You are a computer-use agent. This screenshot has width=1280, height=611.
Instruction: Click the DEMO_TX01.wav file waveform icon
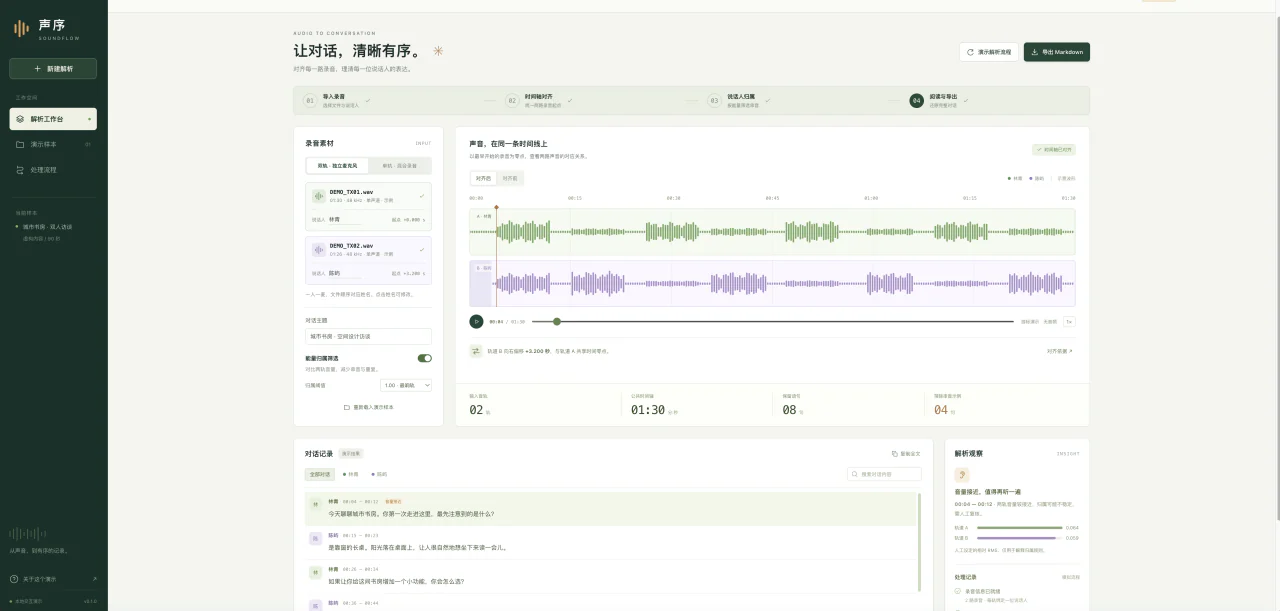point(319,196)
